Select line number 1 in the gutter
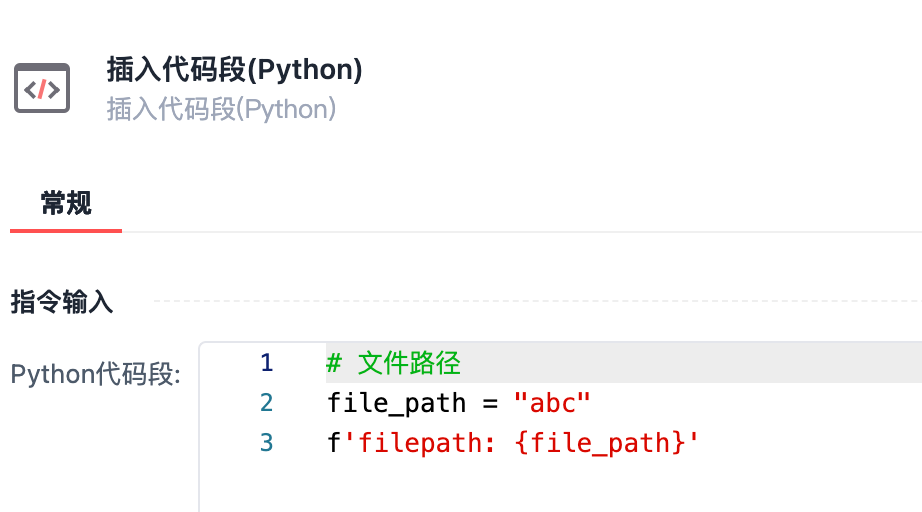 tap(266, 363)
